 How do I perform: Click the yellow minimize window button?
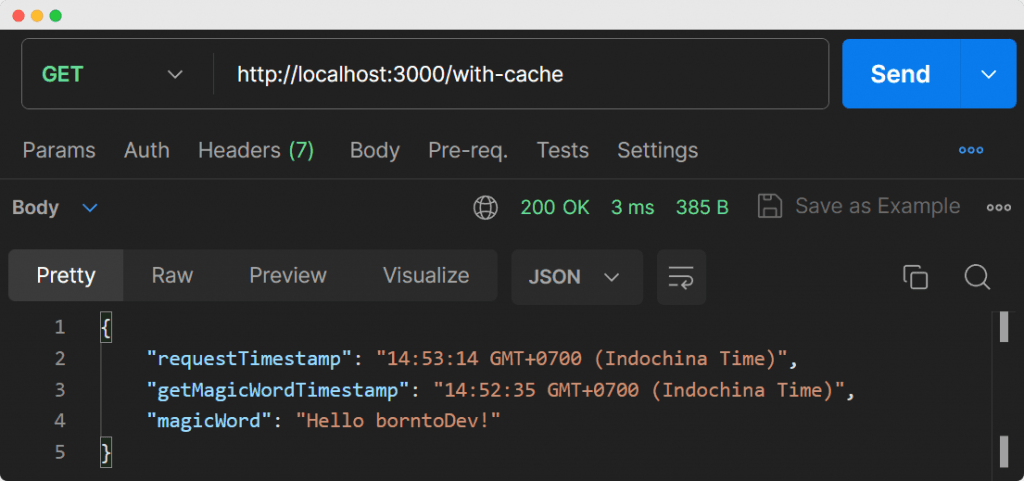pos(37,16)
